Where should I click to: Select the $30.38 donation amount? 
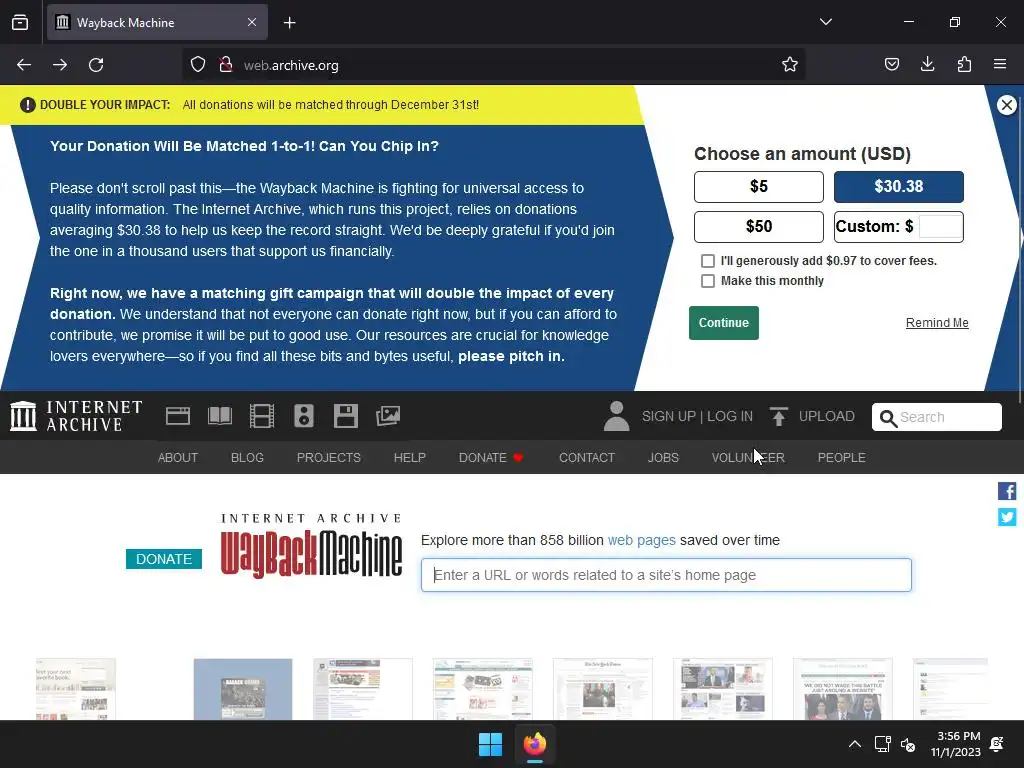[899, 187]
